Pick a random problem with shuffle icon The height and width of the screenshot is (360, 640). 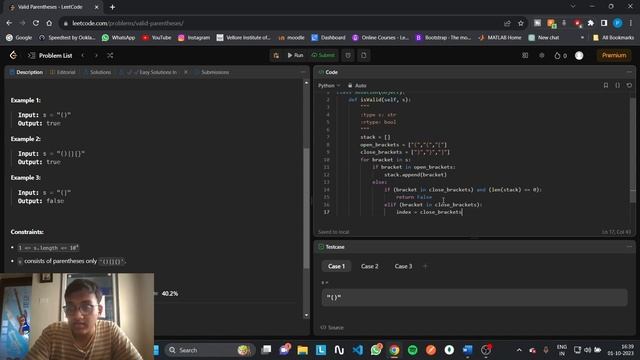tap(110, 55)
